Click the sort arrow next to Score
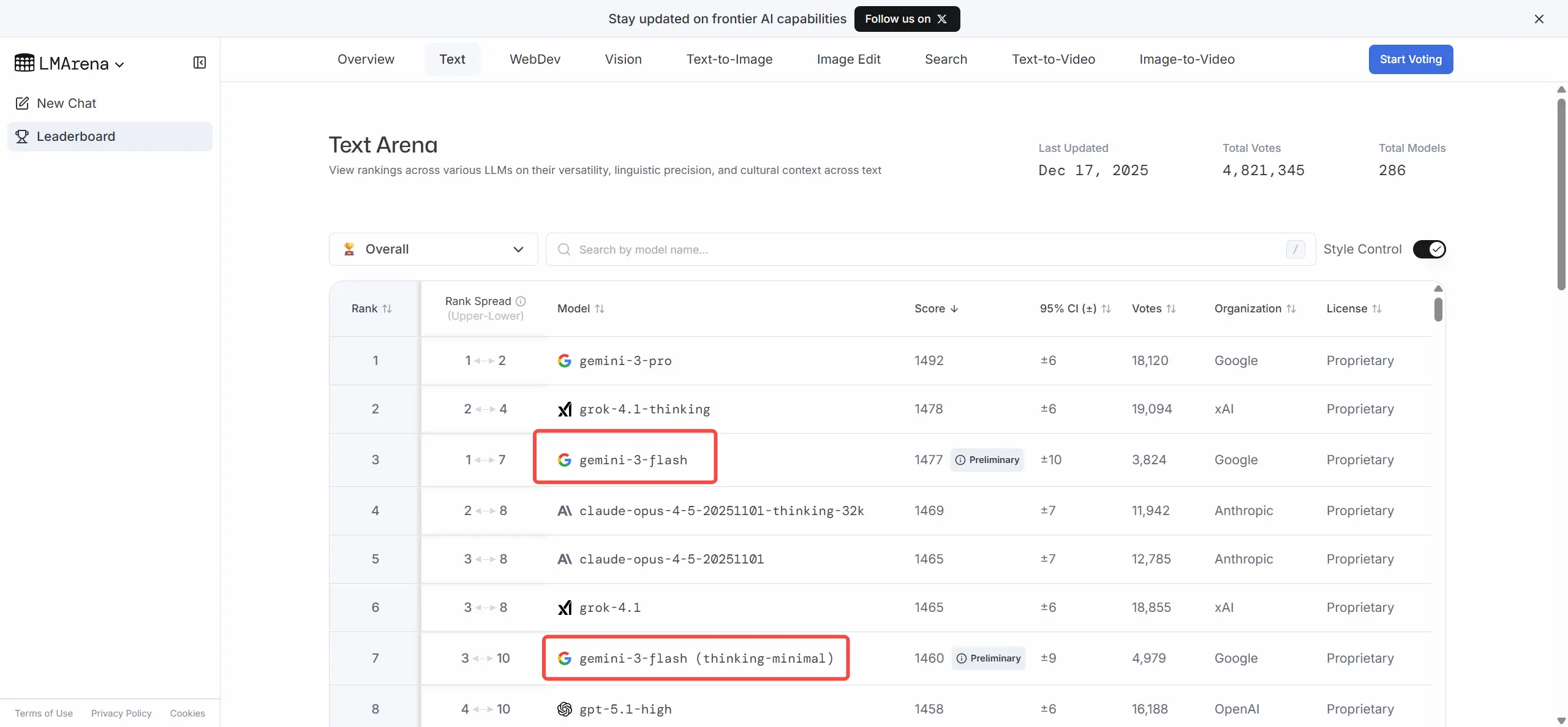The width and height of the screenshot is (1568, 727). 954,309
